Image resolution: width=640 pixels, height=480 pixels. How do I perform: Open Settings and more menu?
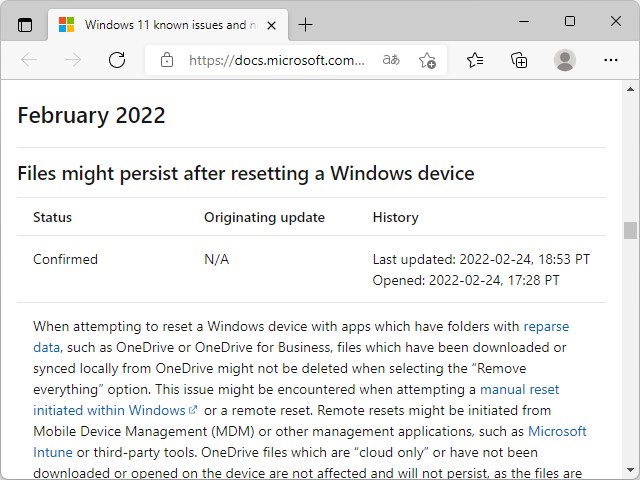[610, 60]
